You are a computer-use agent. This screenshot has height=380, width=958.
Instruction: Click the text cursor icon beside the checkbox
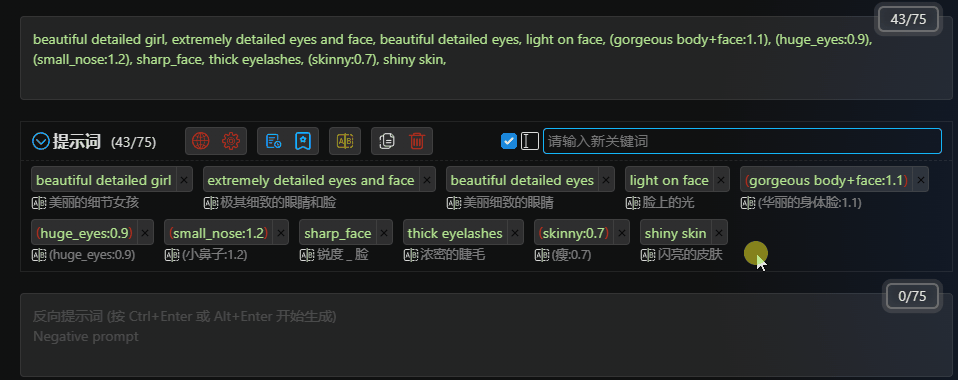coord(530,141)
